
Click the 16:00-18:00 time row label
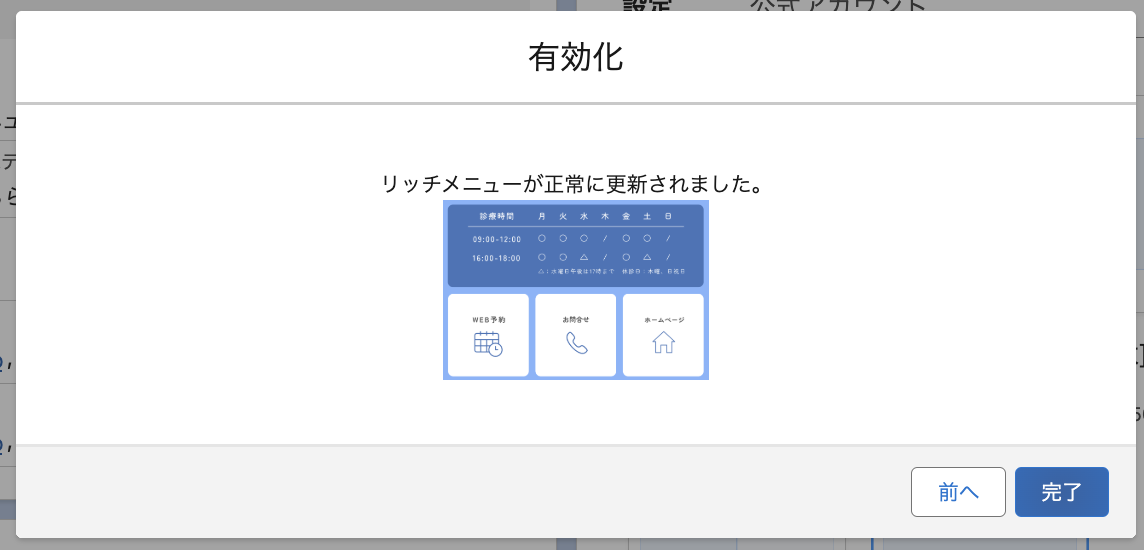click(496, 258)
